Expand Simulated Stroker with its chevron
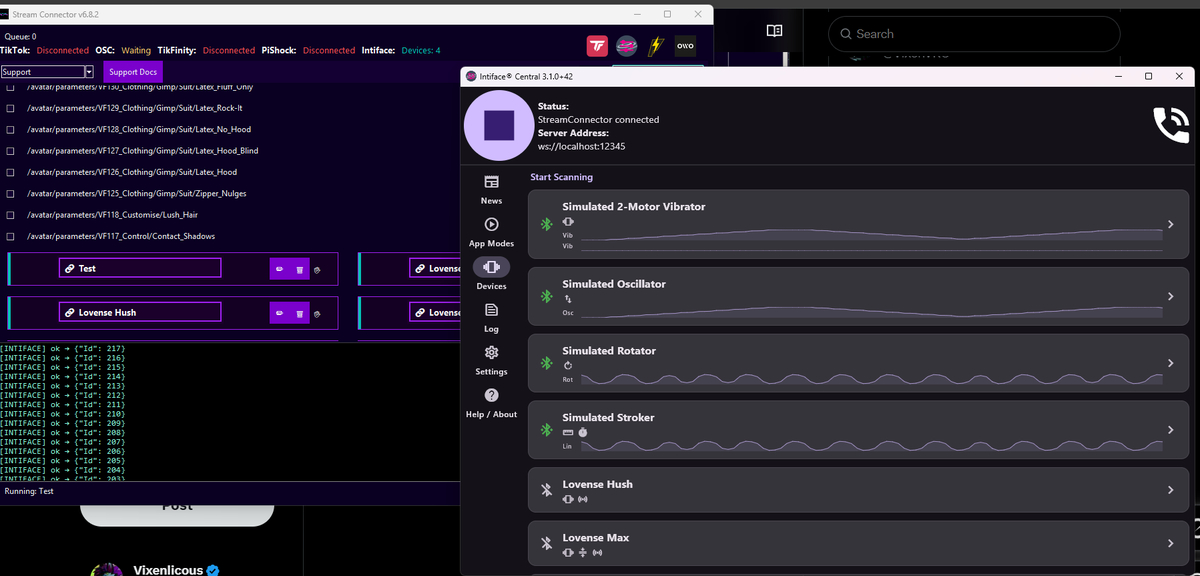The image size is (1200, 576). [1171, 430]
